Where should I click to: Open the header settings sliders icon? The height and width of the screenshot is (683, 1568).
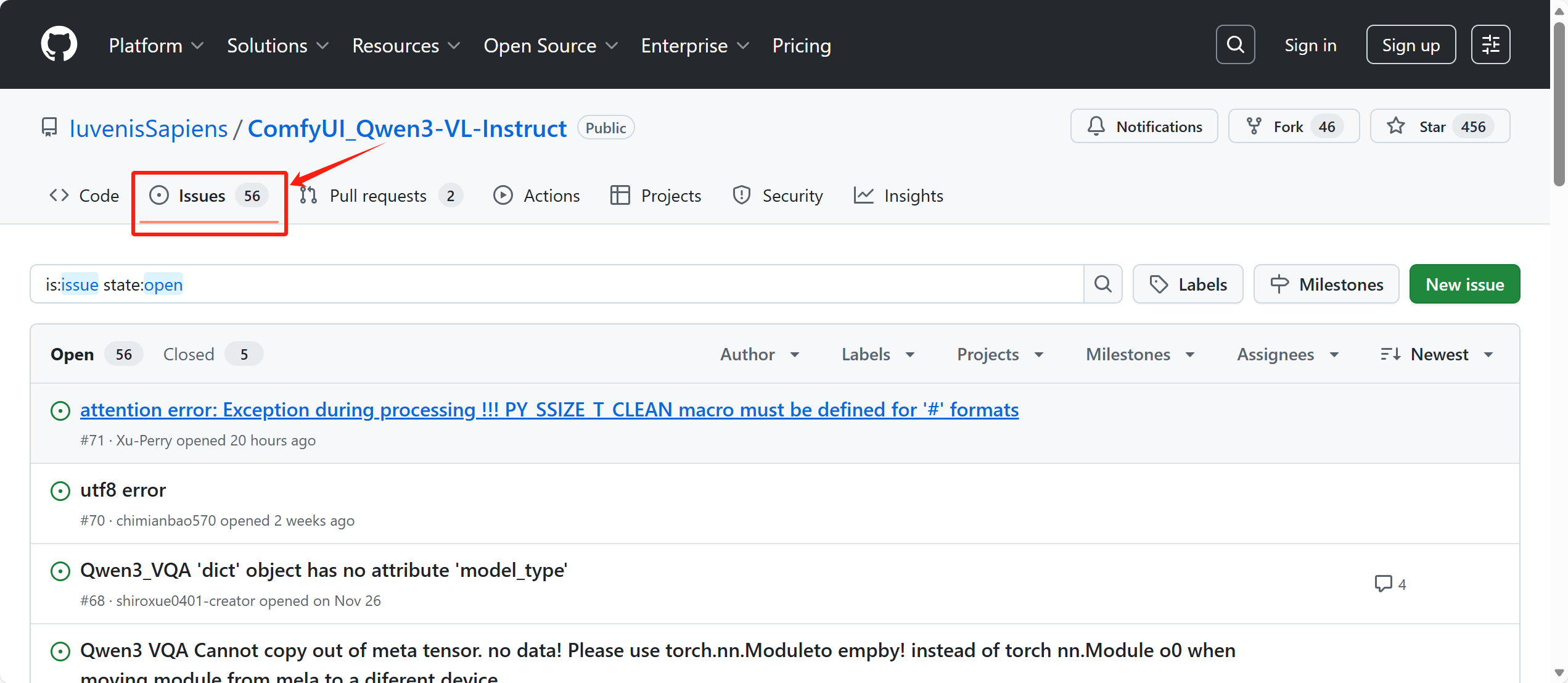point(1490,44)
